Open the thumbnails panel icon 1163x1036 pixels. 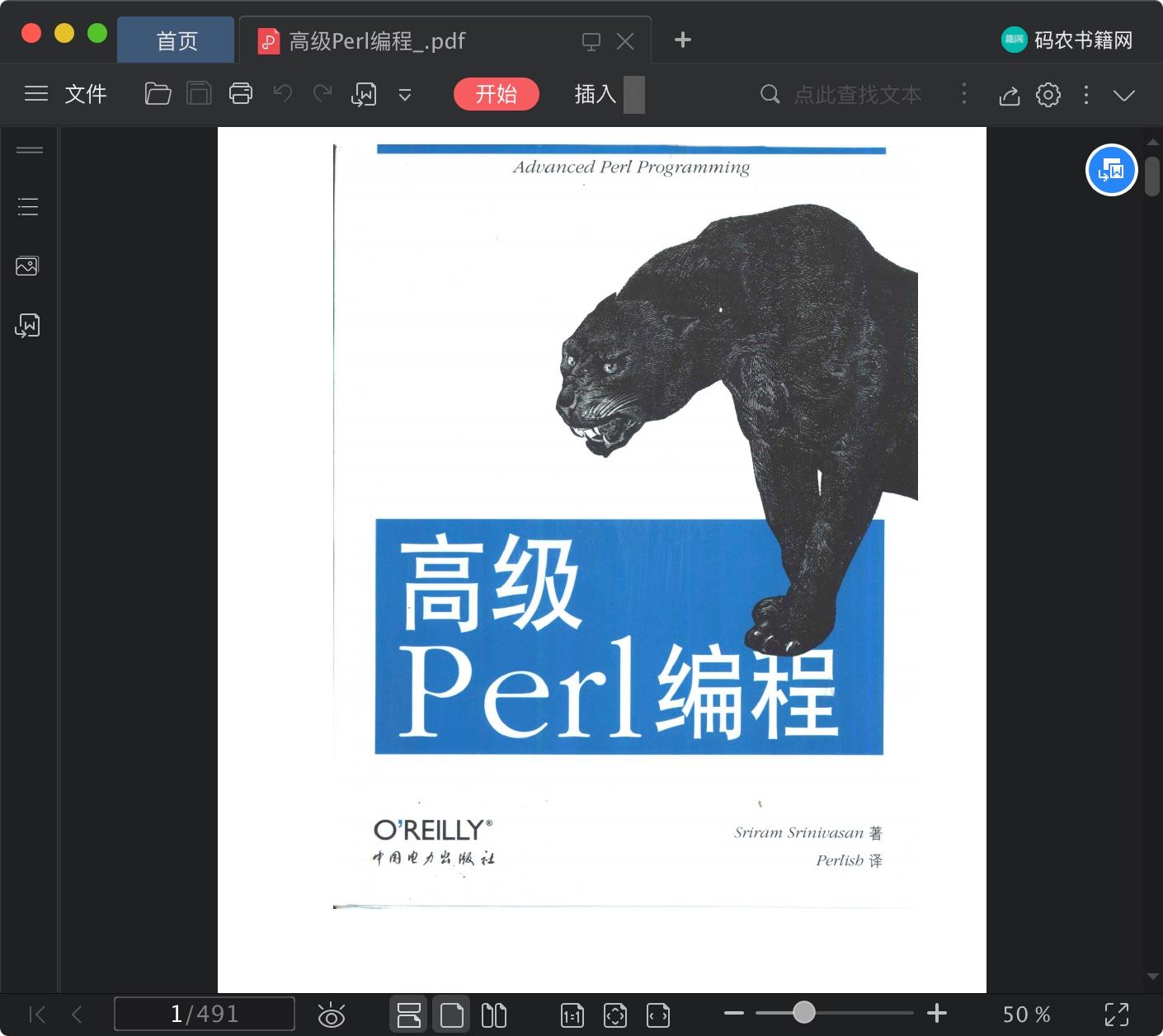pos(27,266)
